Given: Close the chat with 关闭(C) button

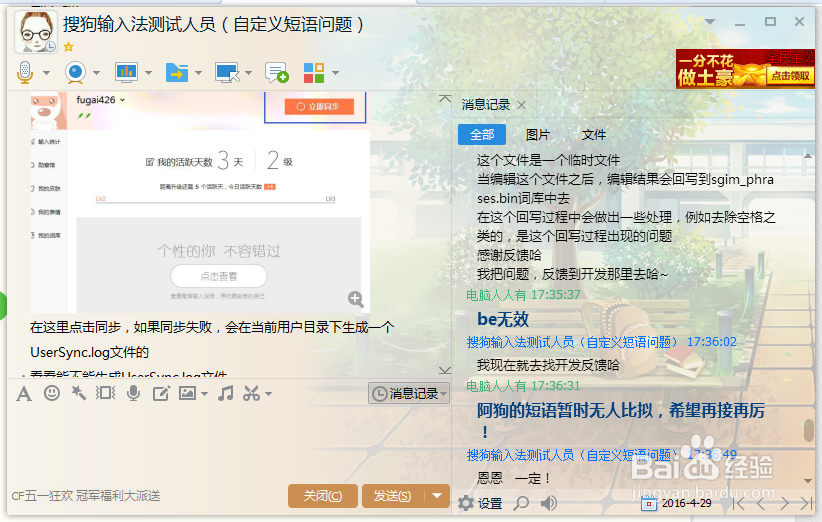Looking at the screenshot, I should click(x=323, y=496).
